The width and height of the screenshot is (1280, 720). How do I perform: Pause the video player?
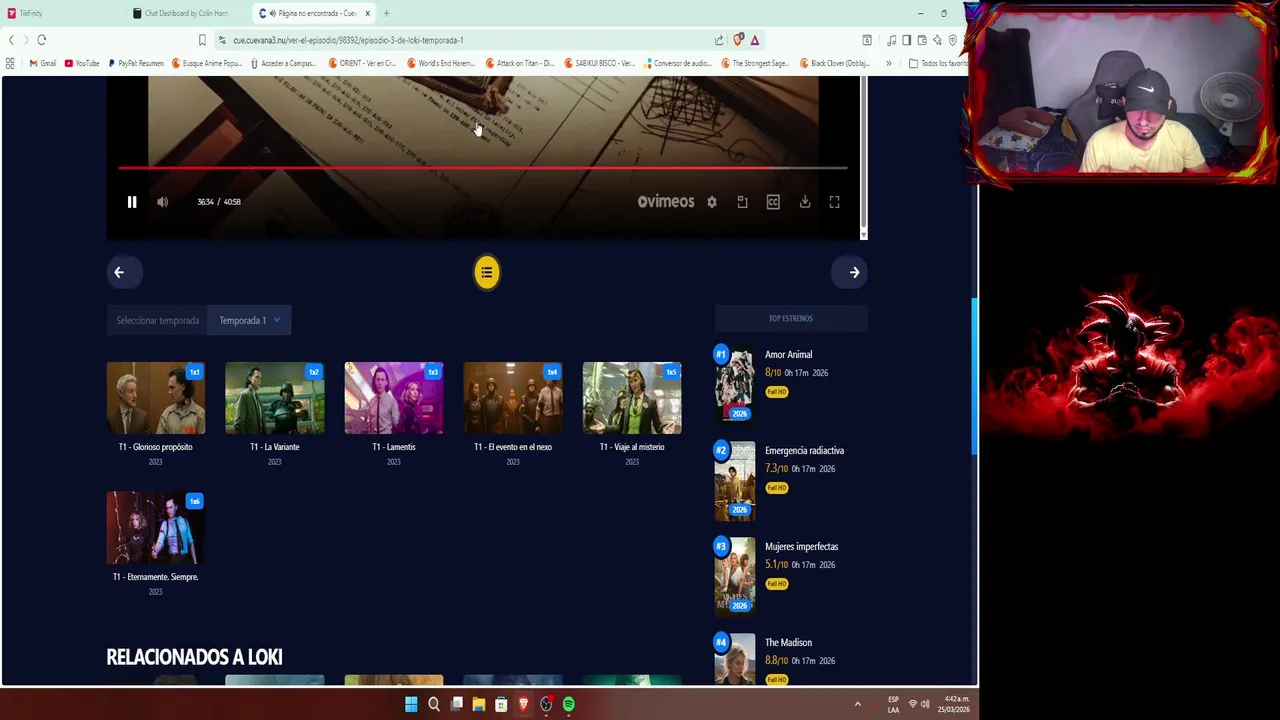click(132, 202)
